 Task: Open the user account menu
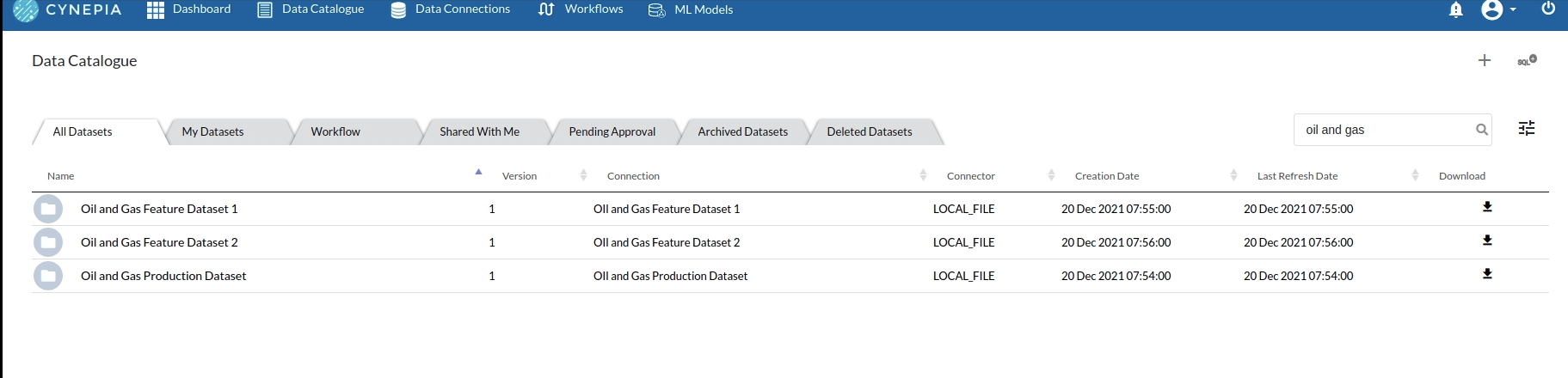(1497, 10)
